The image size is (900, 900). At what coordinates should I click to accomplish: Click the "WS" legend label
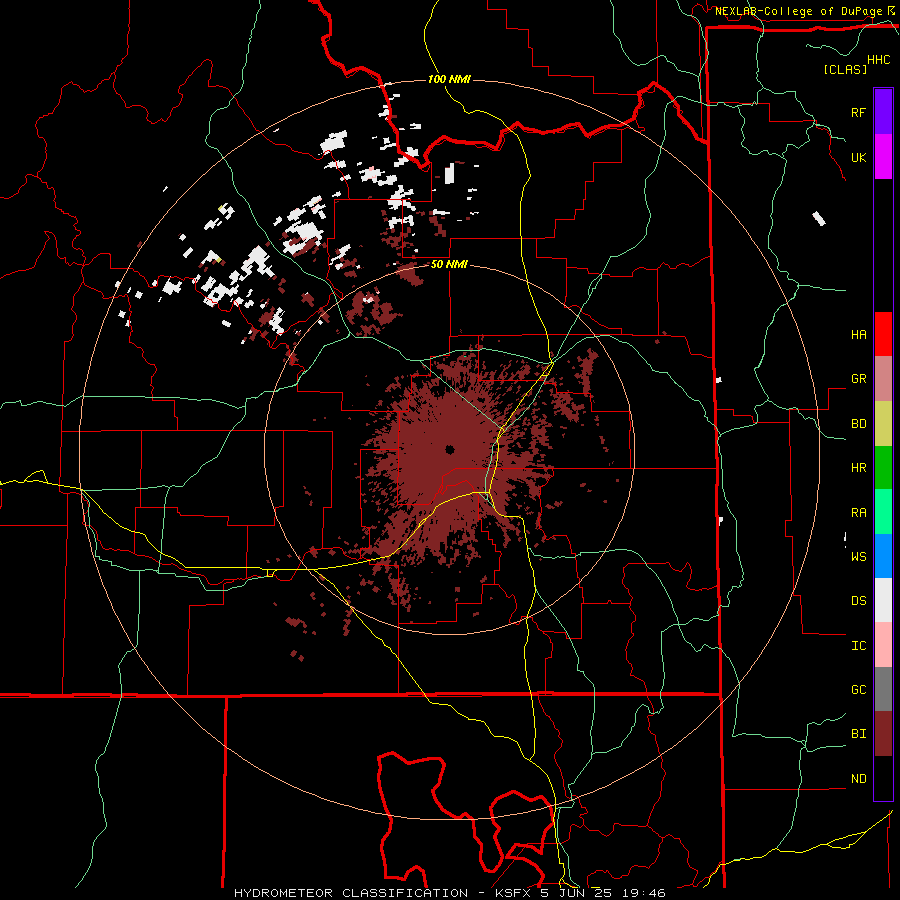(858, 556)
